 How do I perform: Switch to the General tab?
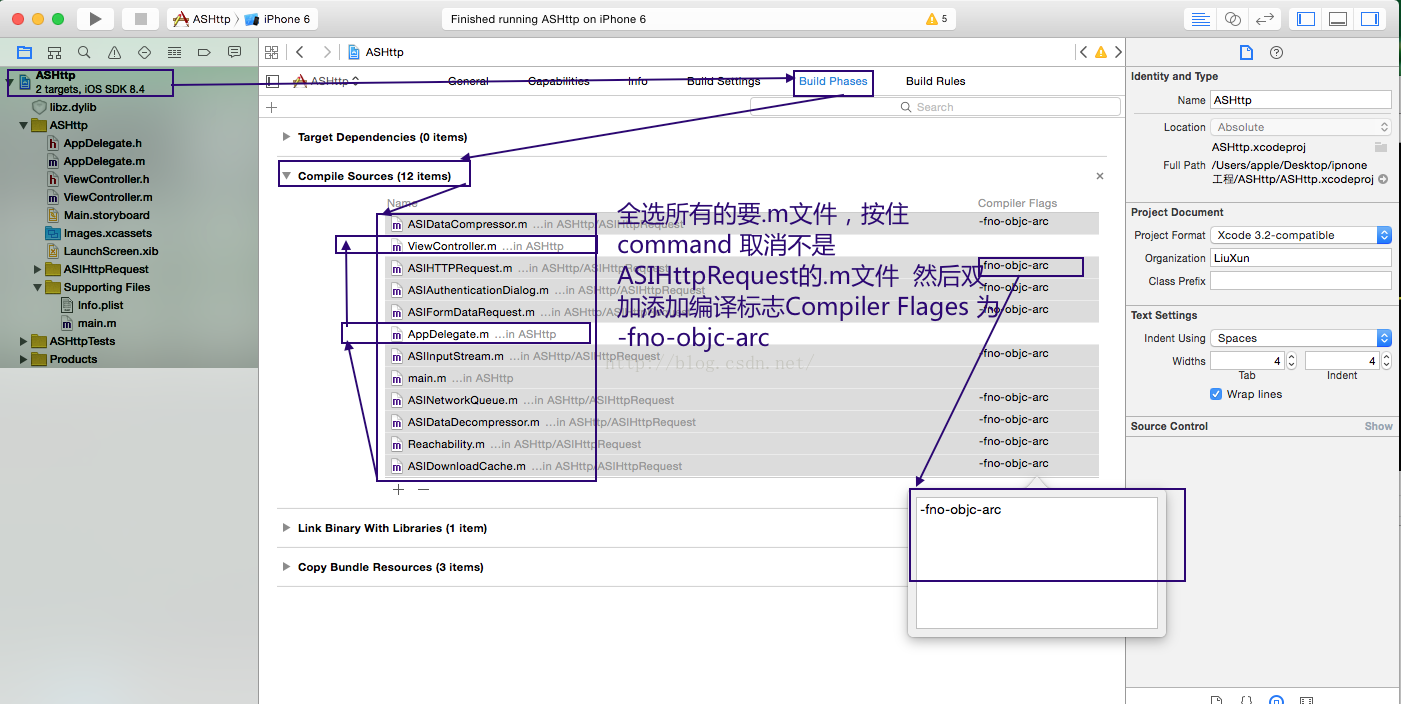pyautogui.click(x=468, y=81)
